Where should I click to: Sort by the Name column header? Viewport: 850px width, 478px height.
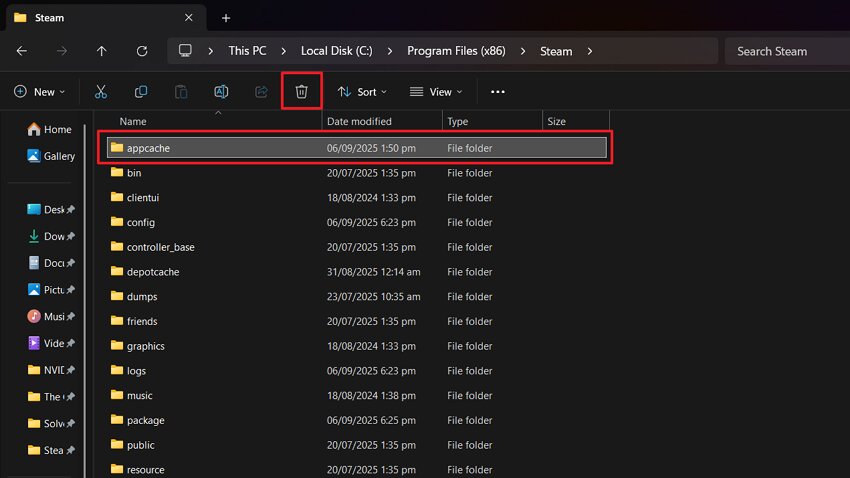click(133, 121)
